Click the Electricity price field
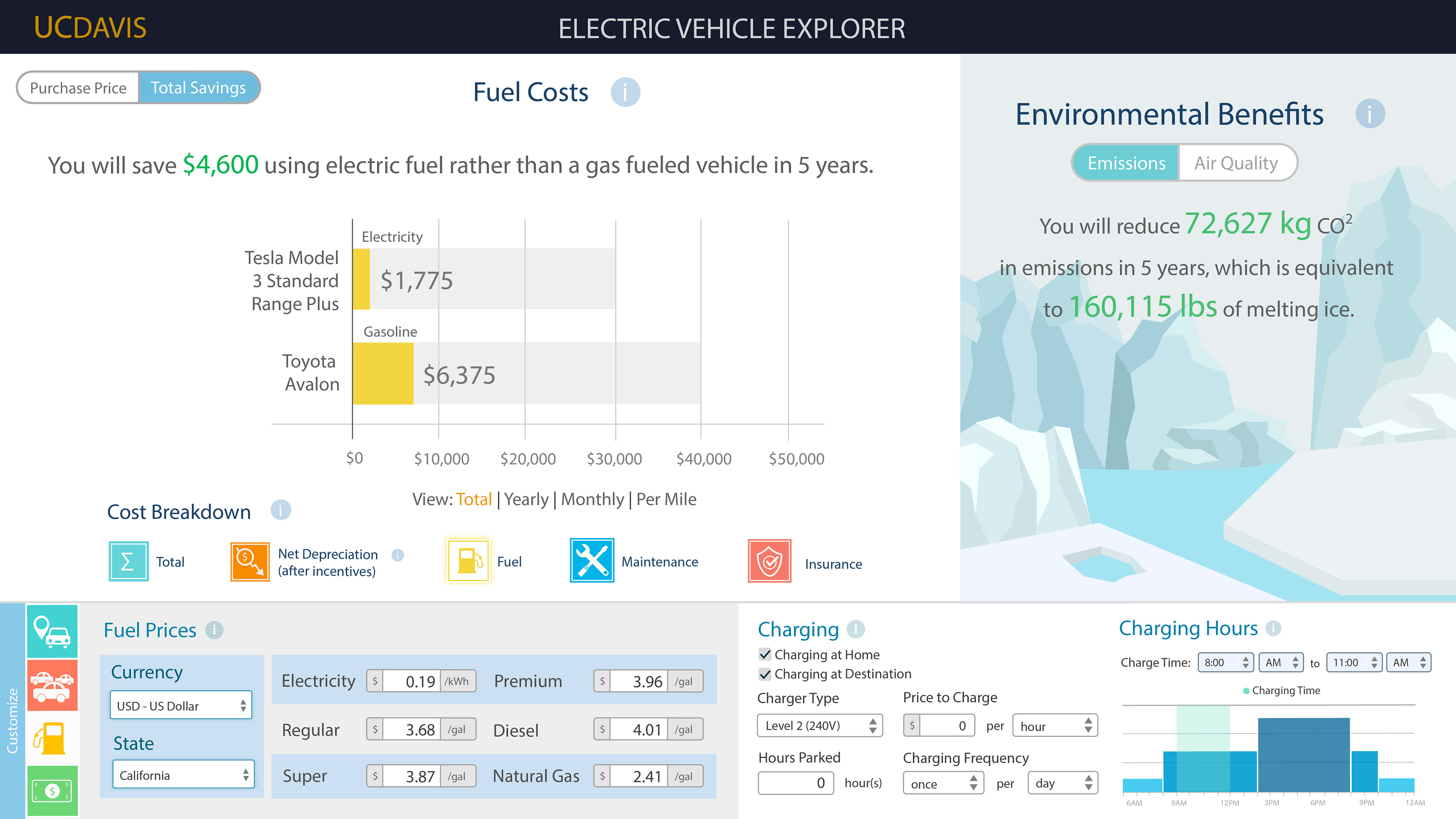1456x819 pixels. pyautogui.click(x=411, y=681)
